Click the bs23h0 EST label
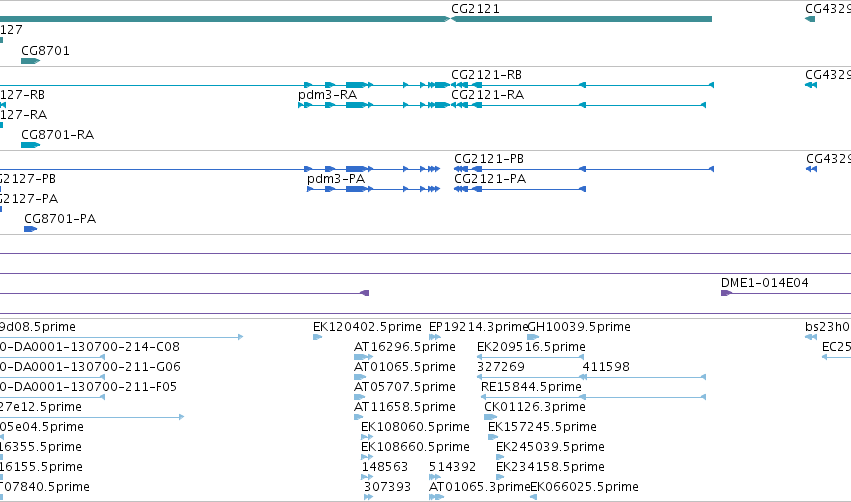851x502 pixels. [x=828, y=327]
